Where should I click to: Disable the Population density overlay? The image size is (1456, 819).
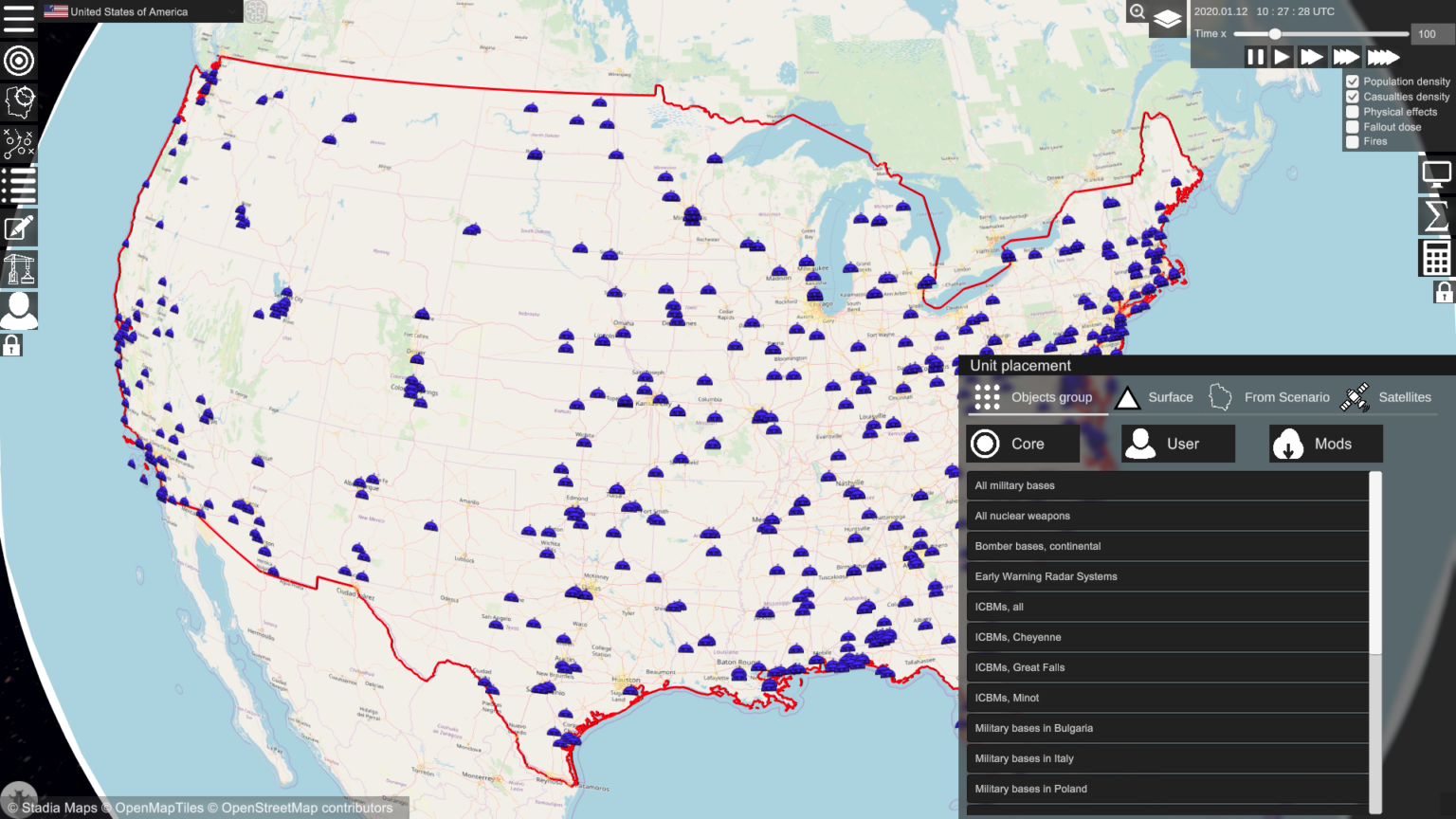pyautogui.click(x=1353, y=81)
